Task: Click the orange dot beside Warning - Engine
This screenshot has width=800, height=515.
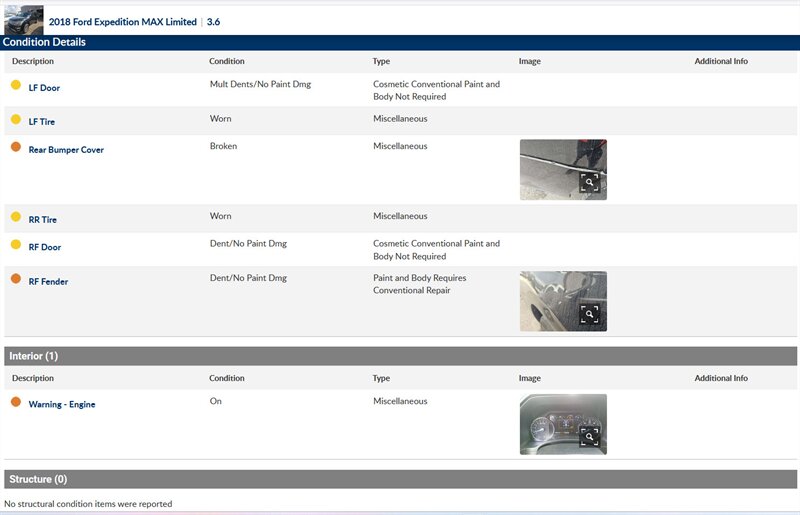Action: (16, 402)
